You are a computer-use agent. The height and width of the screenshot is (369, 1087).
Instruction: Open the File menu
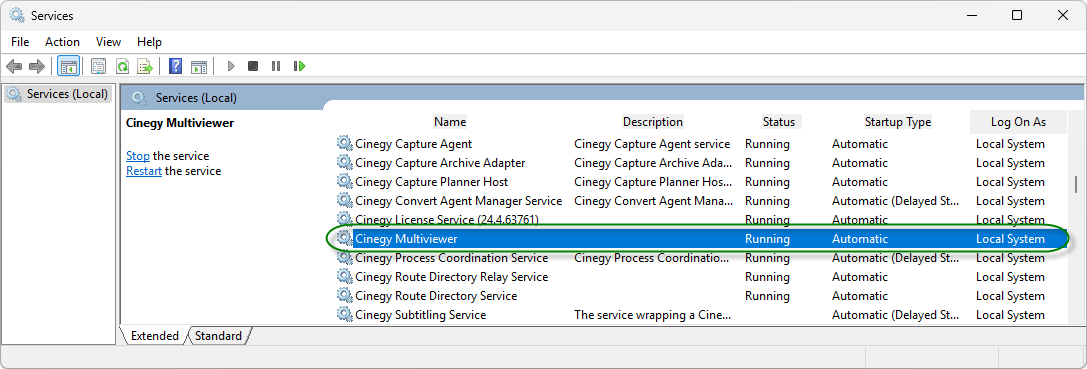[20, 42]
